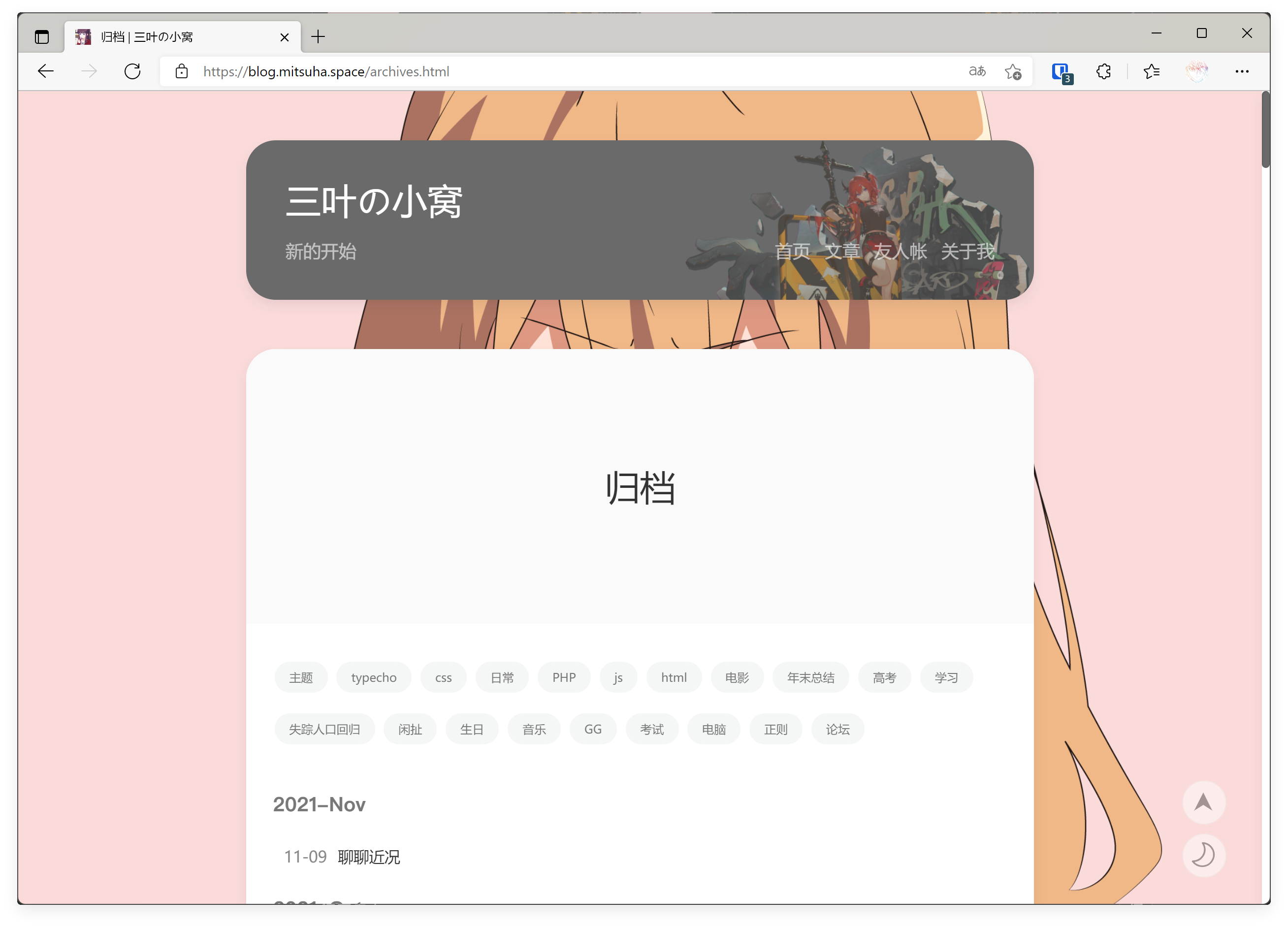
Task: Open the Bitwarden extension icon
Action: (x=1060, y=72)
